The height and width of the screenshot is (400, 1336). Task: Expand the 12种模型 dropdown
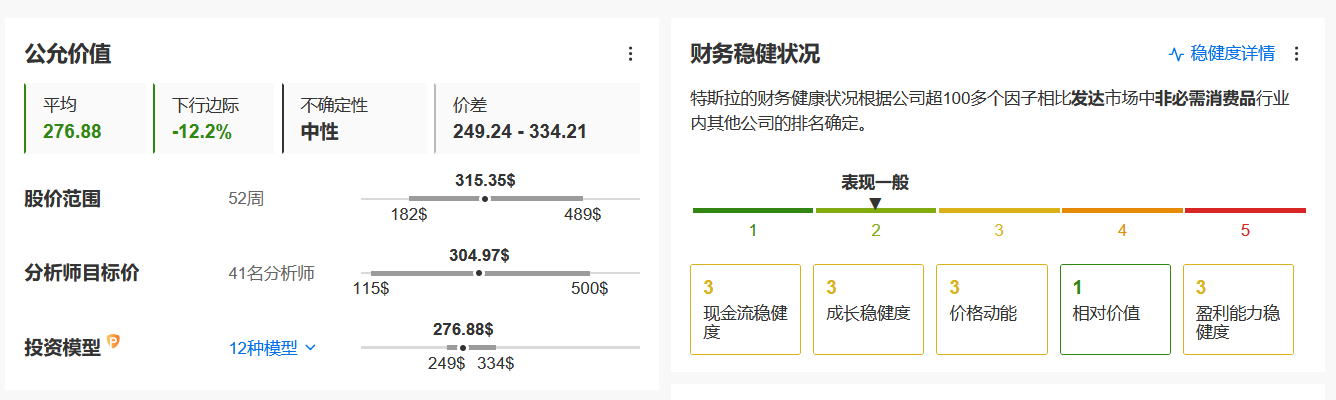click(x=272, y=348)
